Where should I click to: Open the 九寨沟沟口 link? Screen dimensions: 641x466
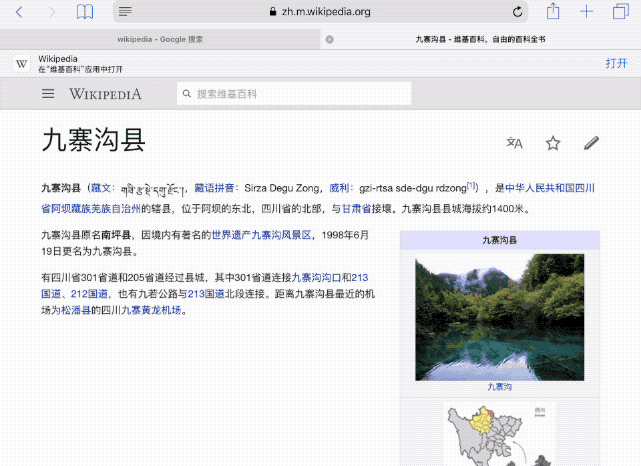tap(316, 278)
